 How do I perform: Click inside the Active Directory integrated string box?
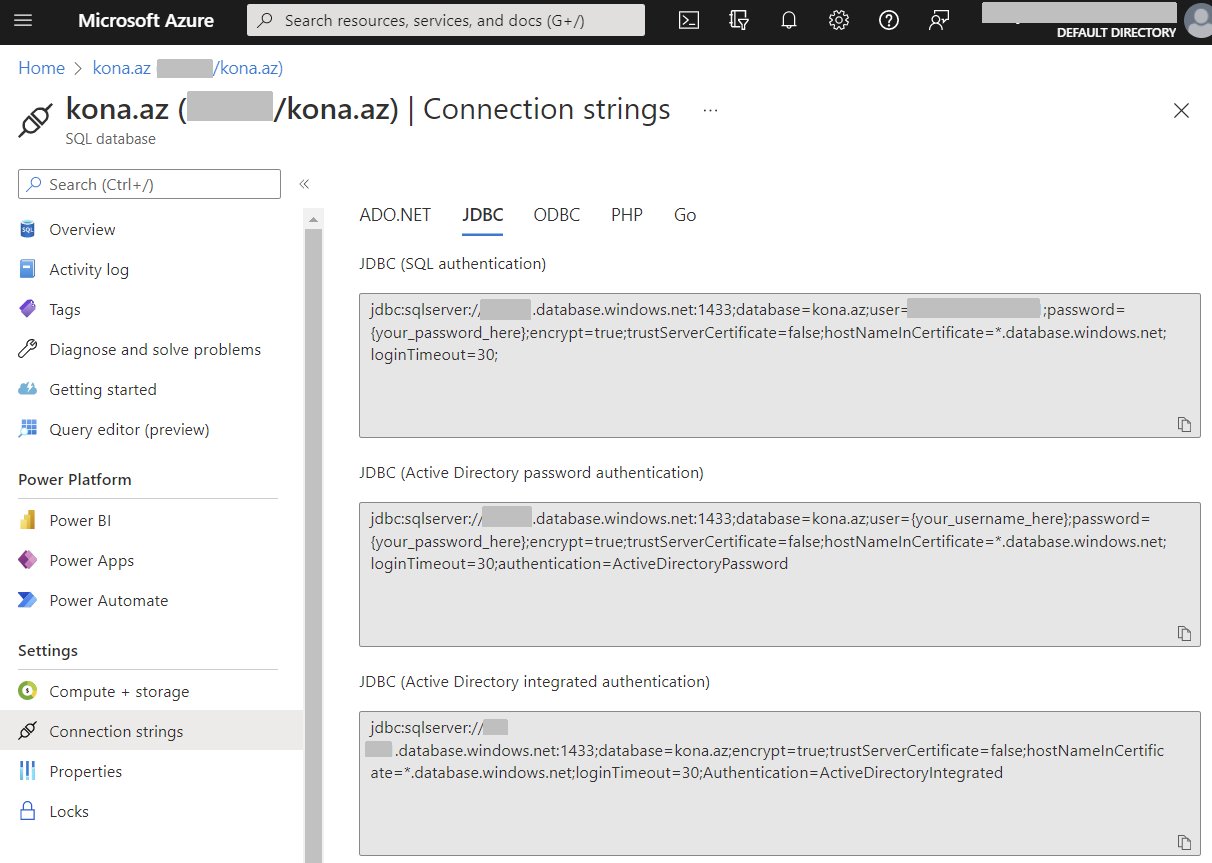(x=780, y=783)
